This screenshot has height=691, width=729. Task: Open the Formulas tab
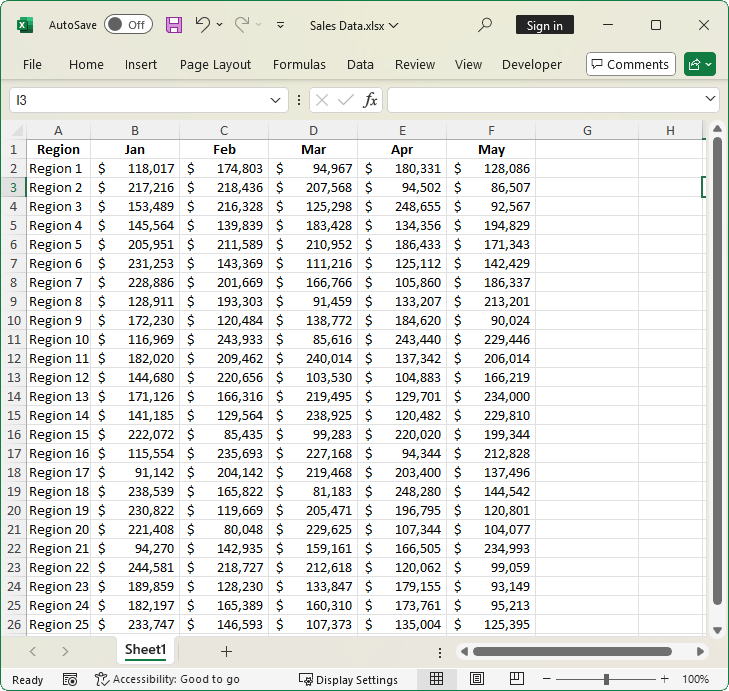299,64
